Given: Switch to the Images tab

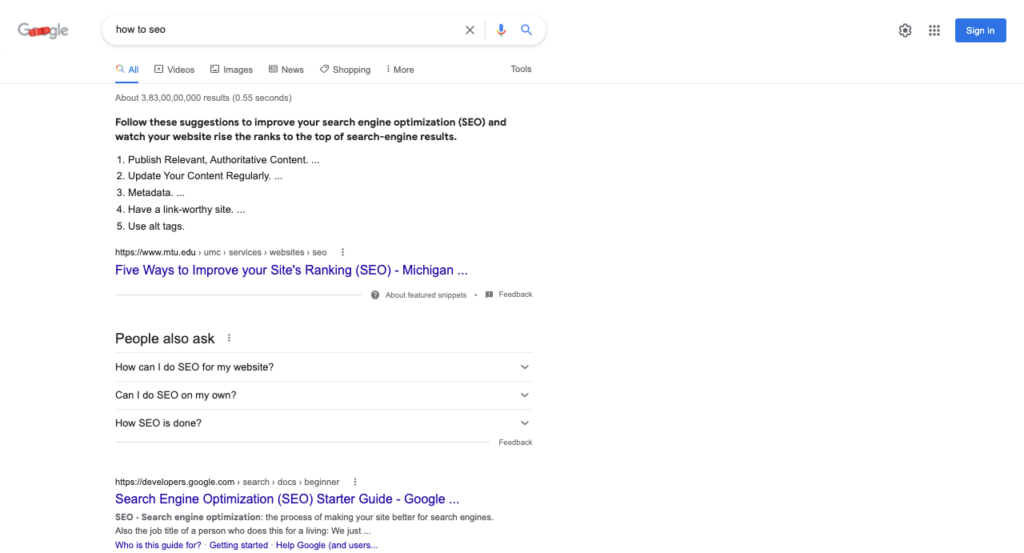Looking at the screenshot, I should pos(231,70).
